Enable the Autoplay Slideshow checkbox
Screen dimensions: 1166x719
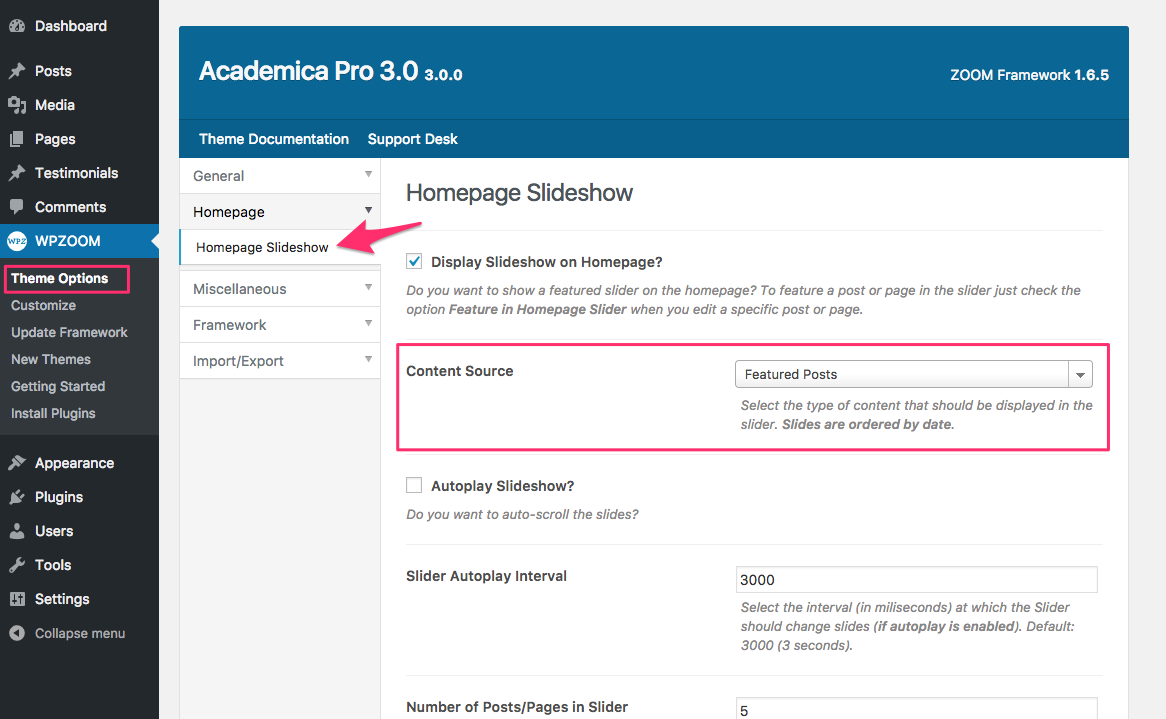pyautogui.click(x=414, y=485)
